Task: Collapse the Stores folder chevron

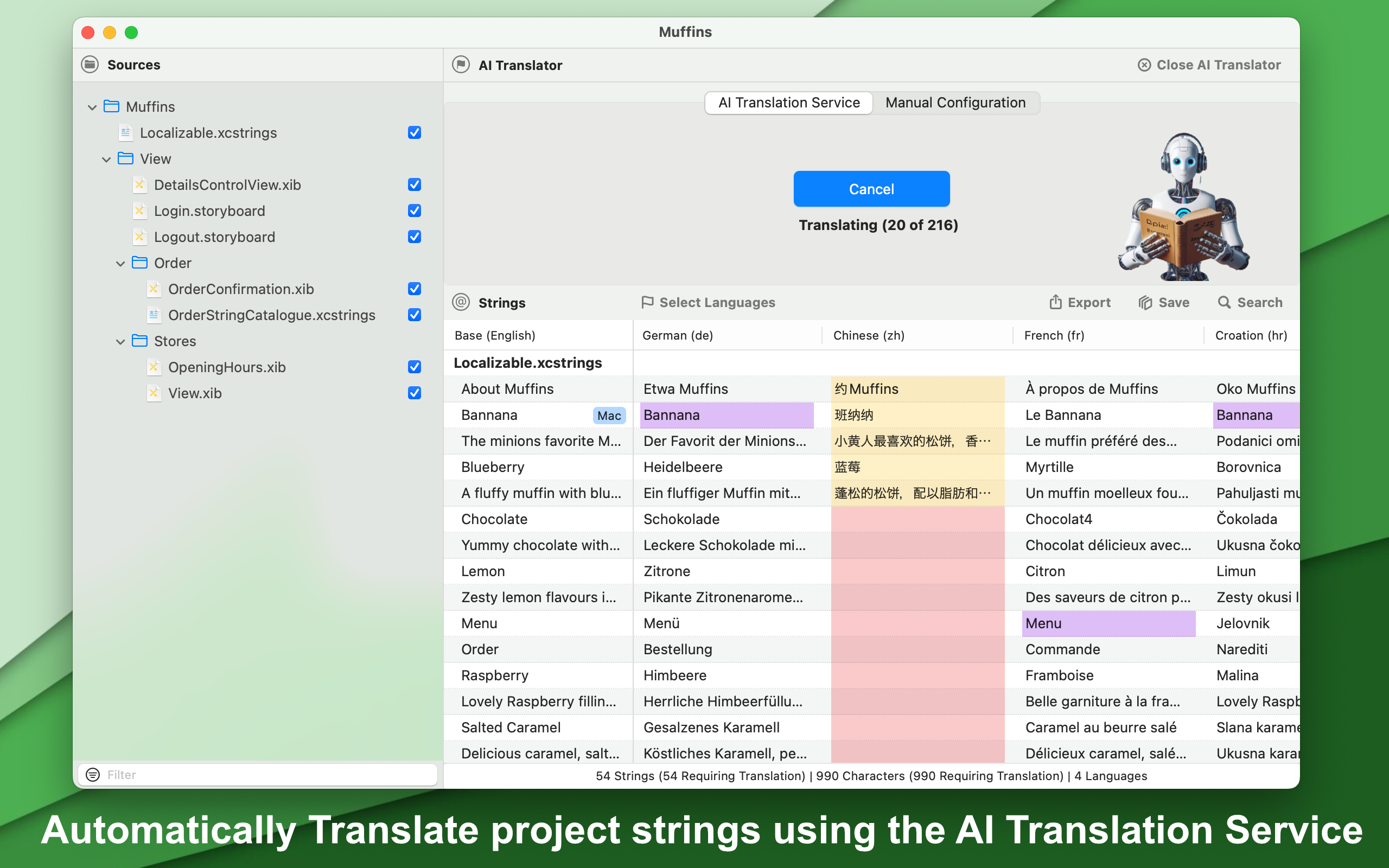Action: coord(120,342)
